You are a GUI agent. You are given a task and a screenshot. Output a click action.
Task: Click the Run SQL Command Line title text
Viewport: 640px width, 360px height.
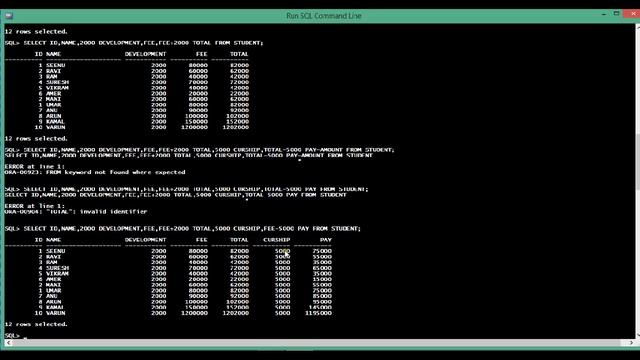point(324,16)
